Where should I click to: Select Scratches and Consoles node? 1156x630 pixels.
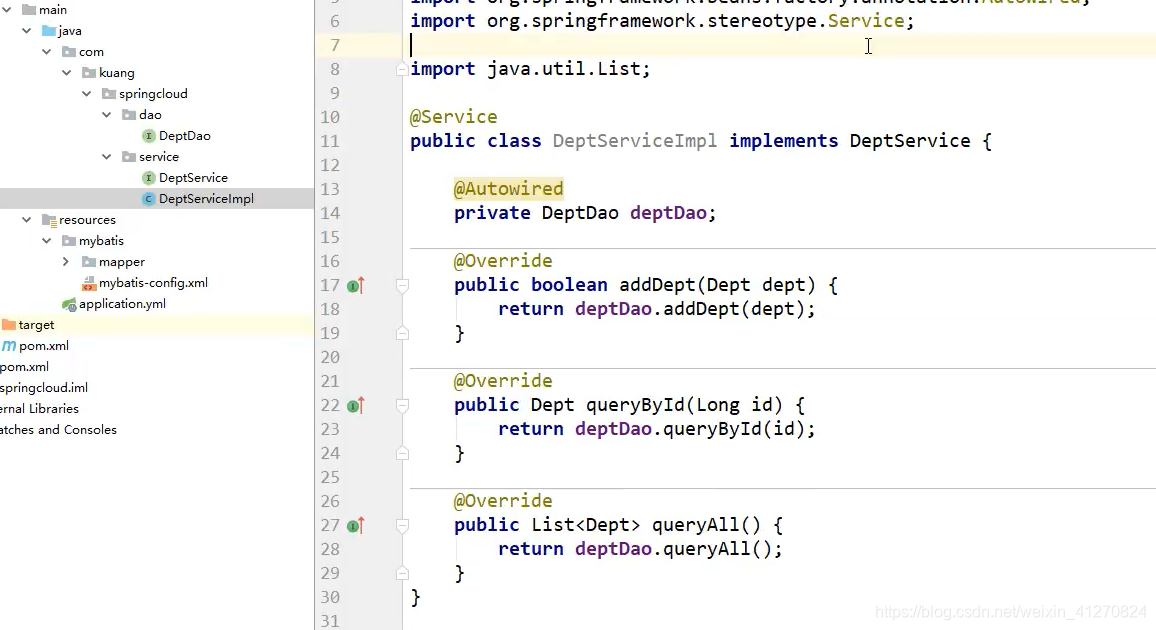[x=58, y=430]
